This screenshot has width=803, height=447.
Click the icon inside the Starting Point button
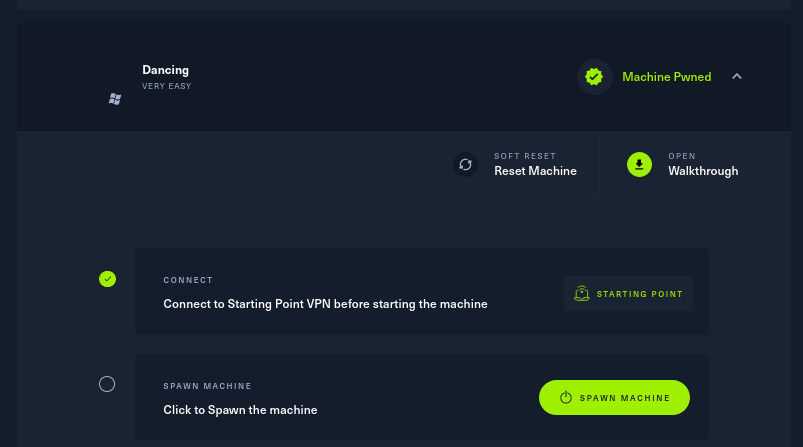[x=582, y=294]
